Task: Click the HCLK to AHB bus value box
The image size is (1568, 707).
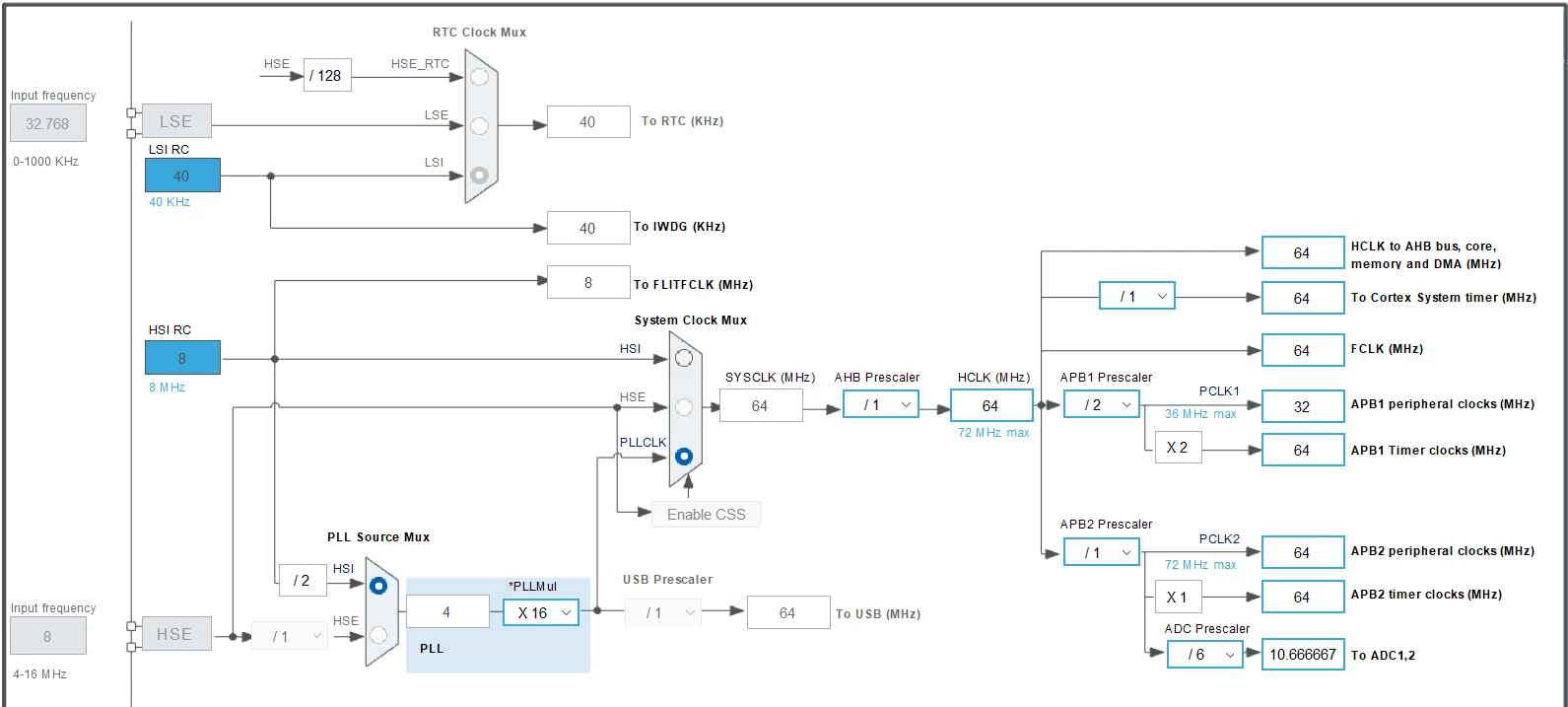Action: 1303,252
